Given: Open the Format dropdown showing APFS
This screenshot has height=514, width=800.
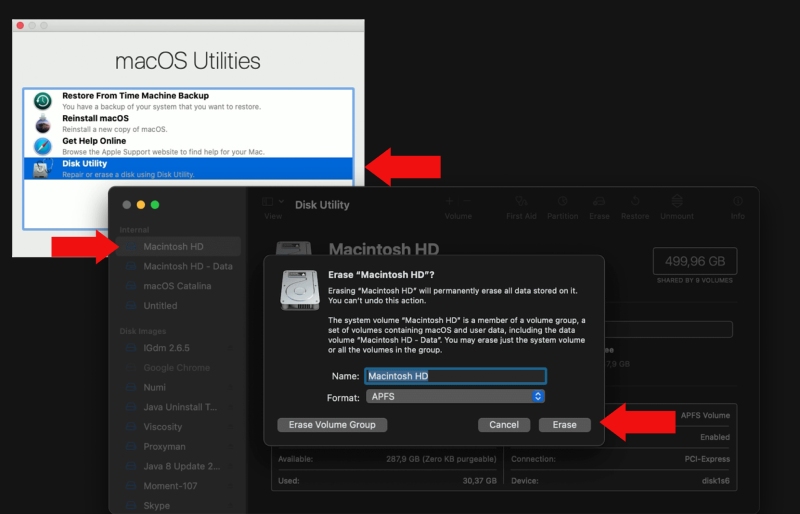Looking at the screenshot, I should click(x=455, y=397).
